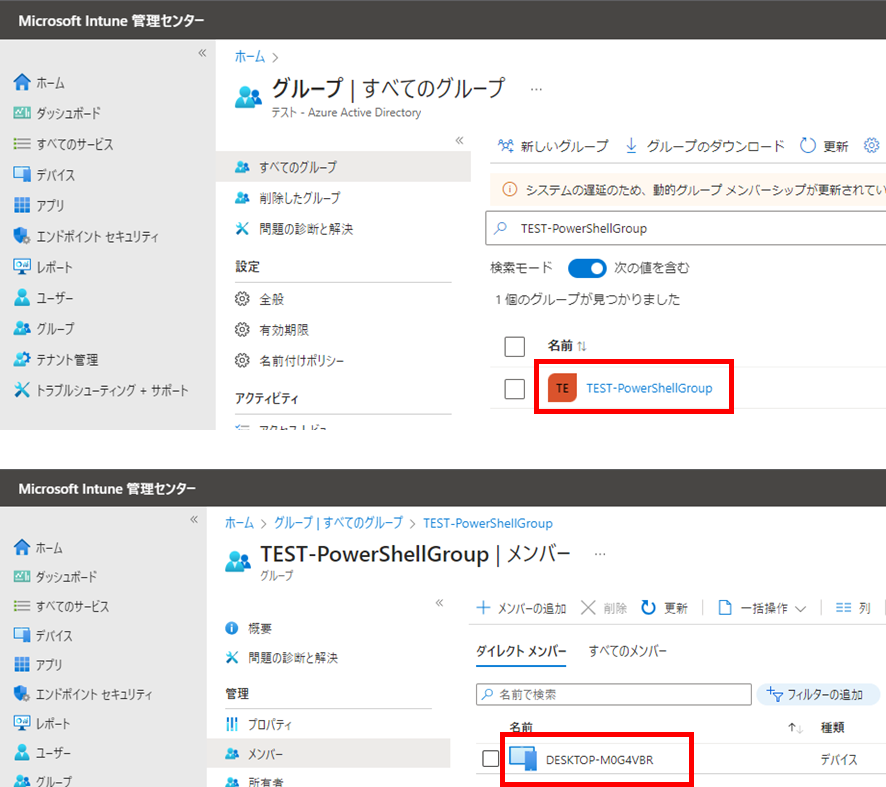Open the 列 column chooser

click(853, 608)
